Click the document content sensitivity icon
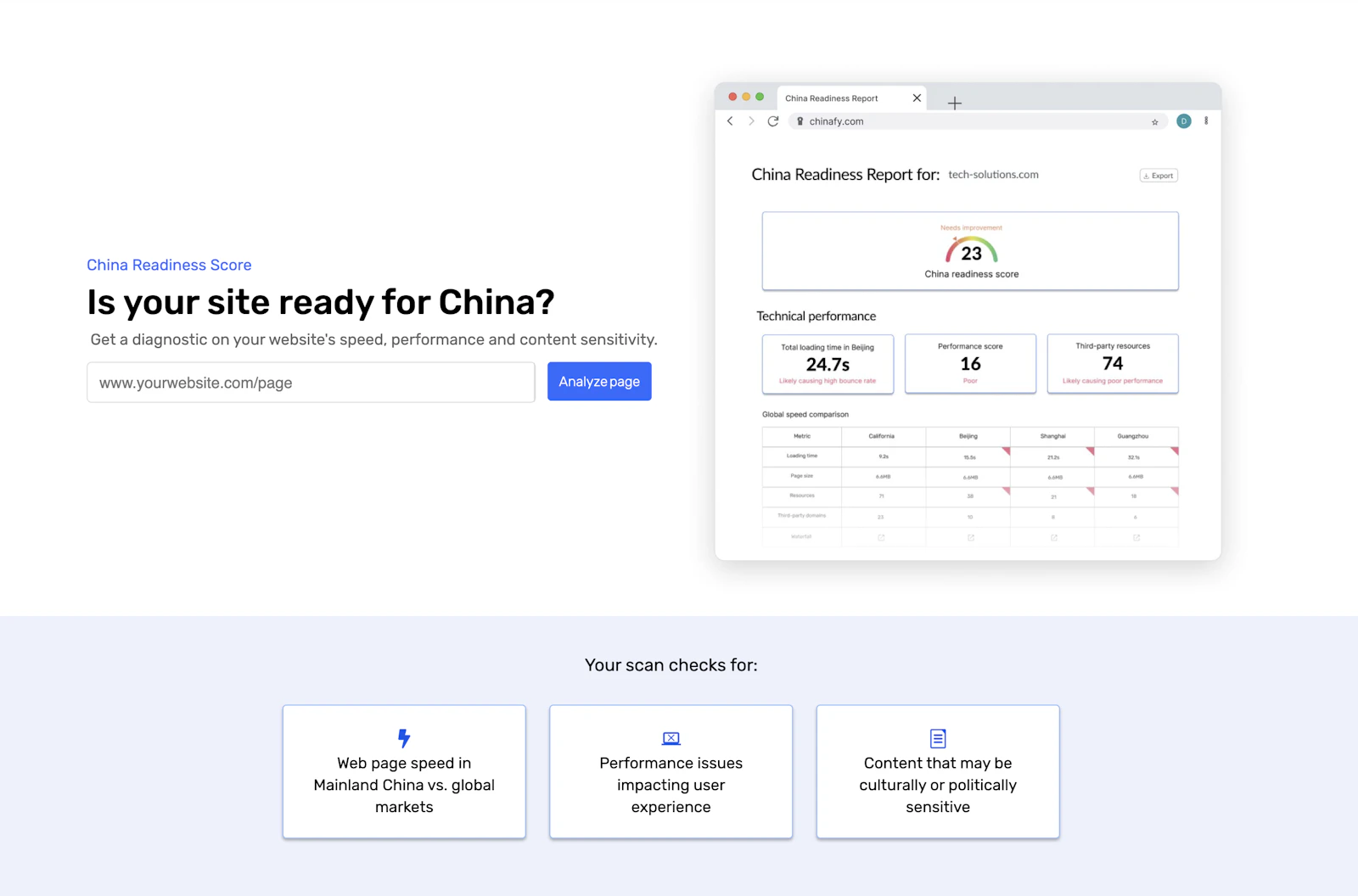Viewport: 1358px width, 896px height. 938,738
